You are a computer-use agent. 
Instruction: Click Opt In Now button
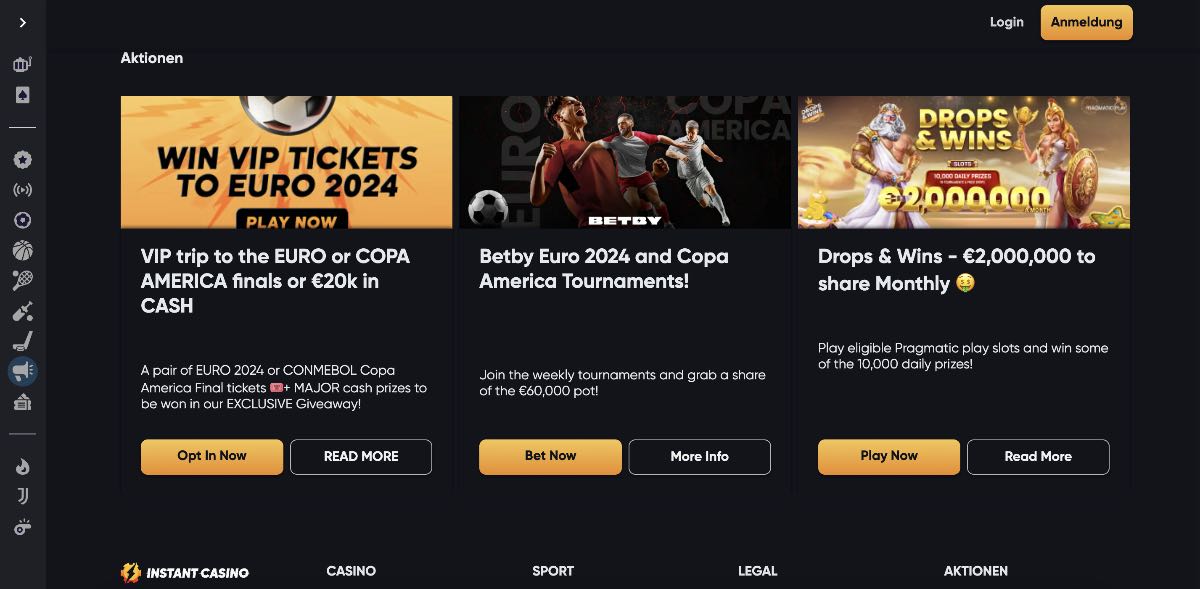pos(211,456)
